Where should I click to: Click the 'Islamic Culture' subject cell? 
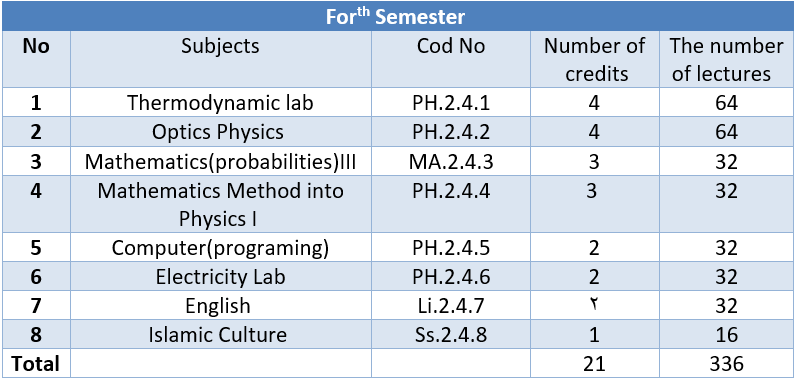coord(220,335)
